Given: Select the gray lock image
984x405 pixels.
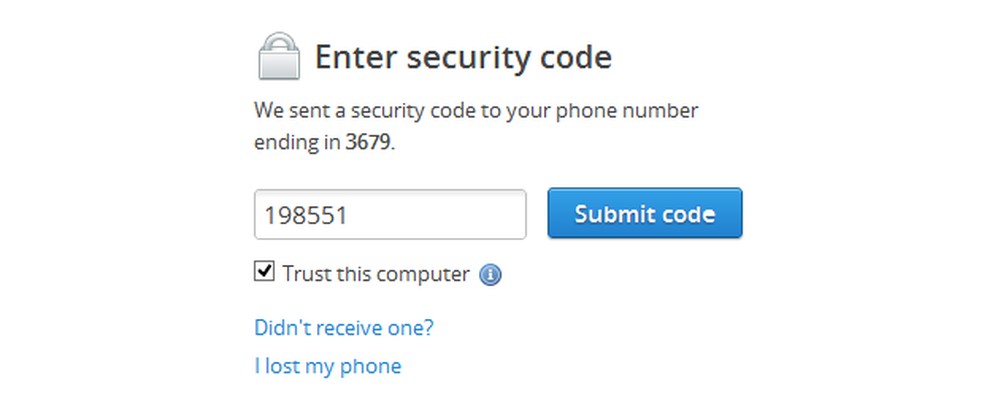Looking at the screenshot, I should pos(279,56).
